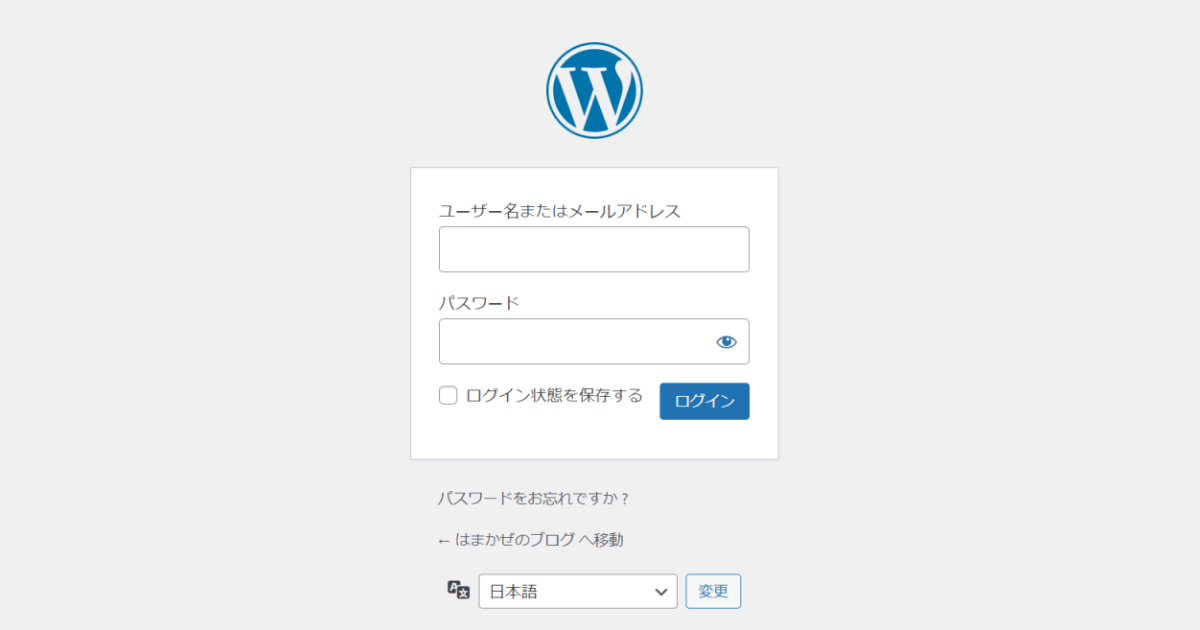Click the eye symbol in the password field
This screenshot has width=1200, height=630.
point(727,341)
